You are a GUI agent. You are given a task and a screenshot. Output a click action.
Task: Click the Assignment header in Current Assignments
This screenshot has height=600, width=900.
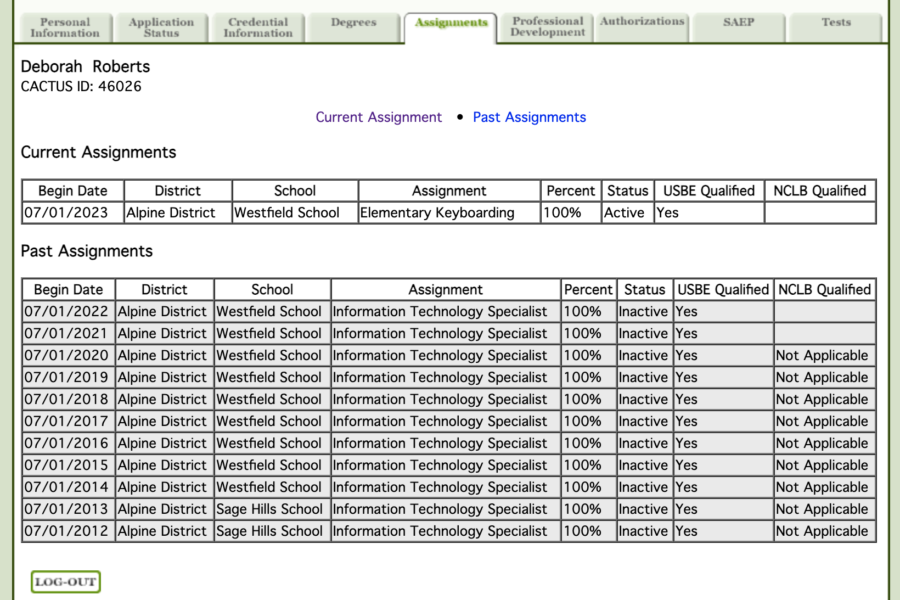449,191
